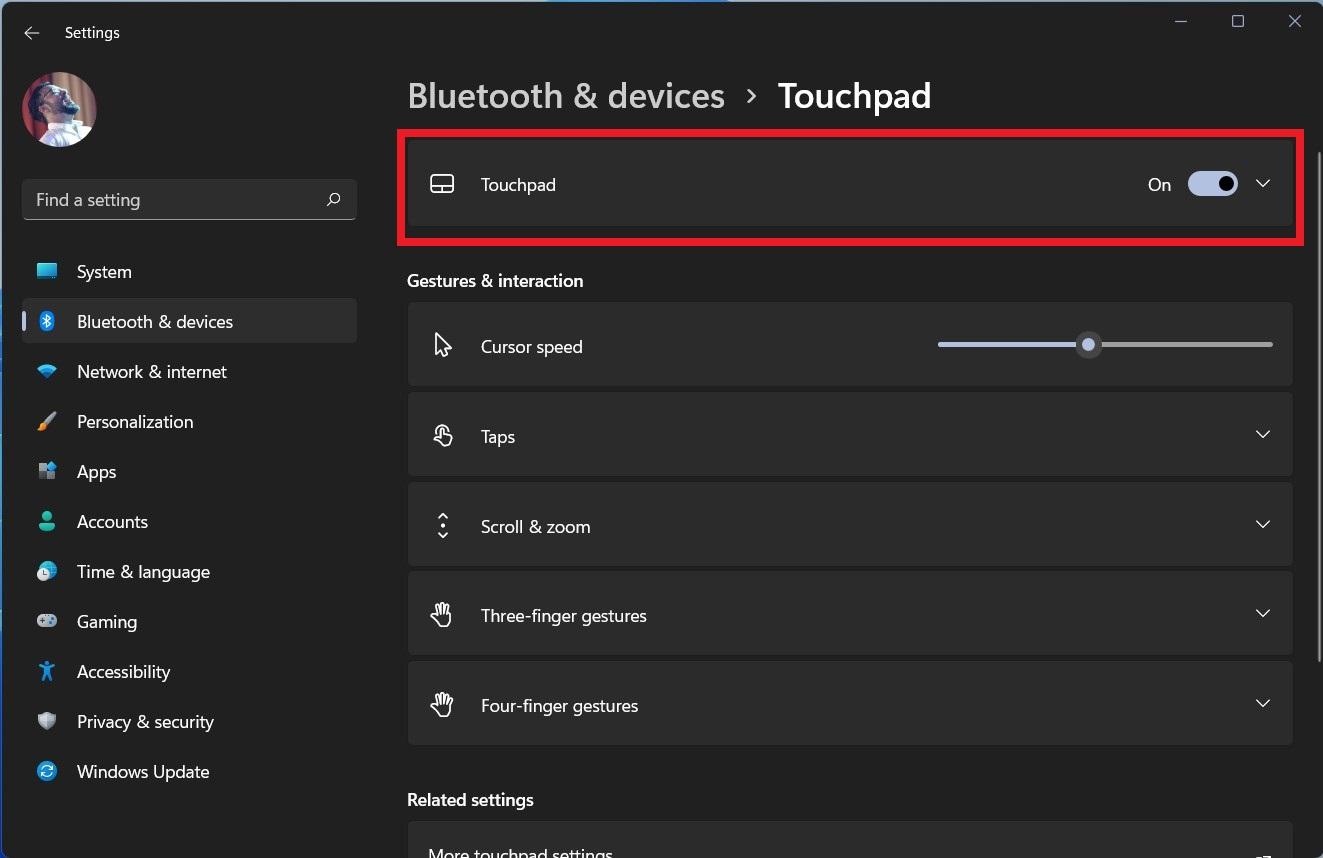Expand the Taps section
This screenshot has width=1323, height=858.
tap(1263, 435)
